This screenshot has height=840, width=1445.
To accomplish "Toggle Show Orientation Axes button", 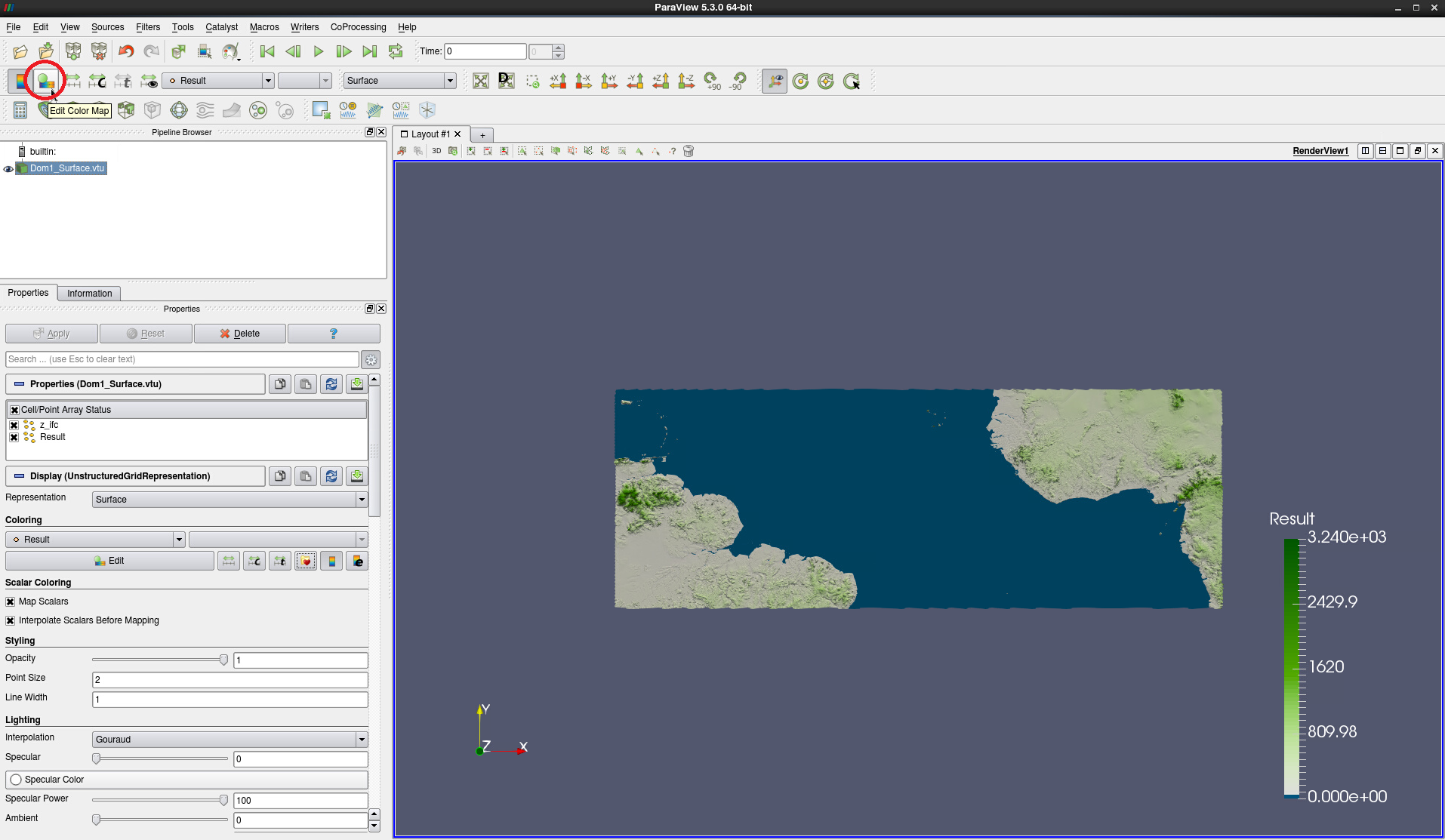I will click(775, 81).
